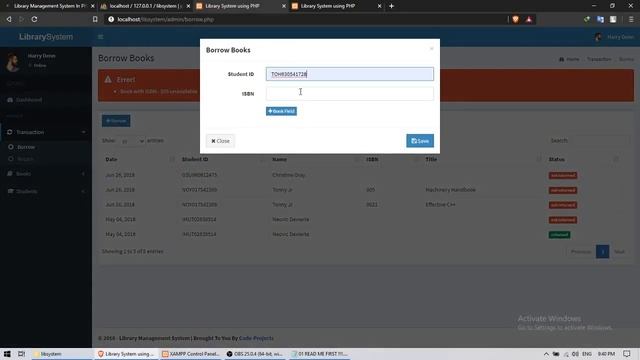Click the Previous pagination button
This screenshot has width=640, height=360.
point(581,251)
